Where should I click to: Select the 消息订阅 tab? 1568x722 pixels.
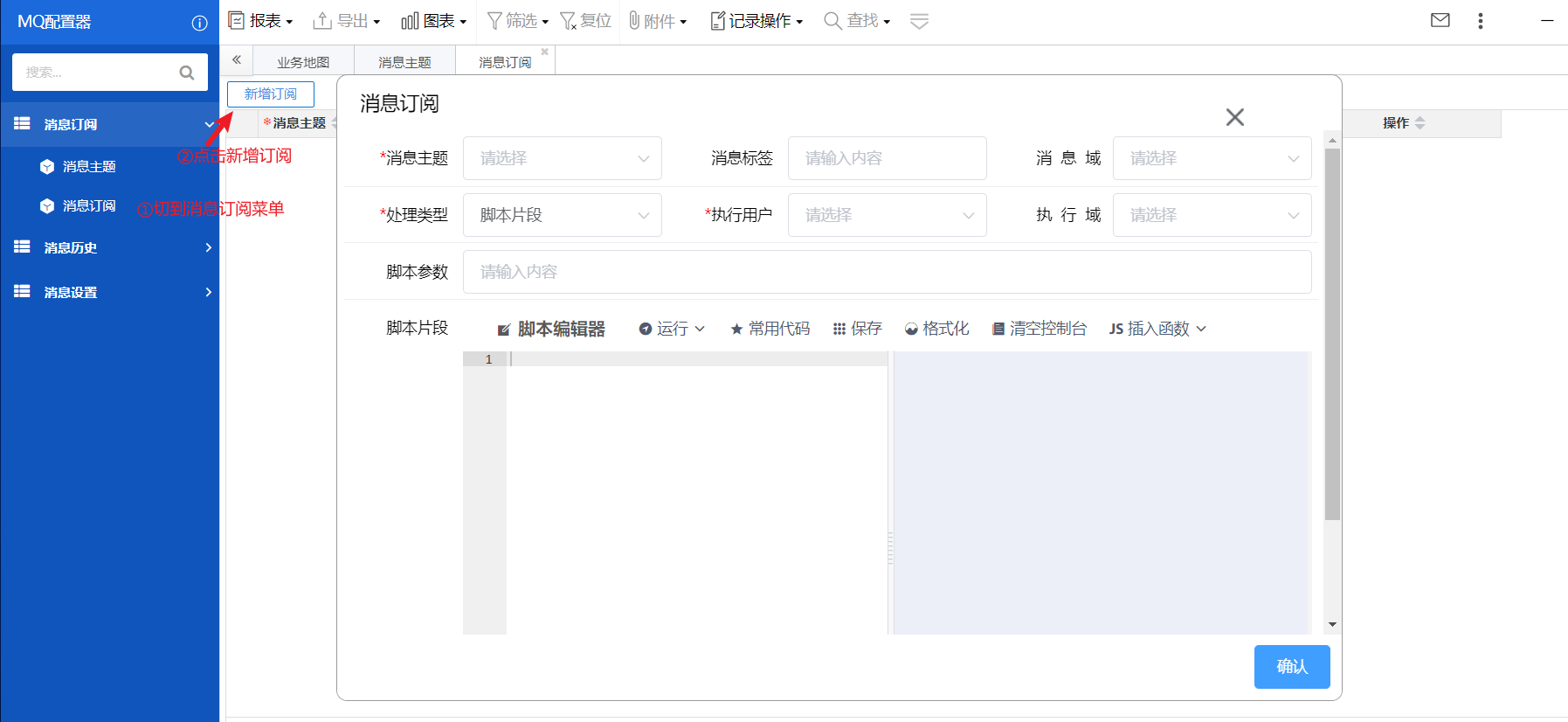505,62
